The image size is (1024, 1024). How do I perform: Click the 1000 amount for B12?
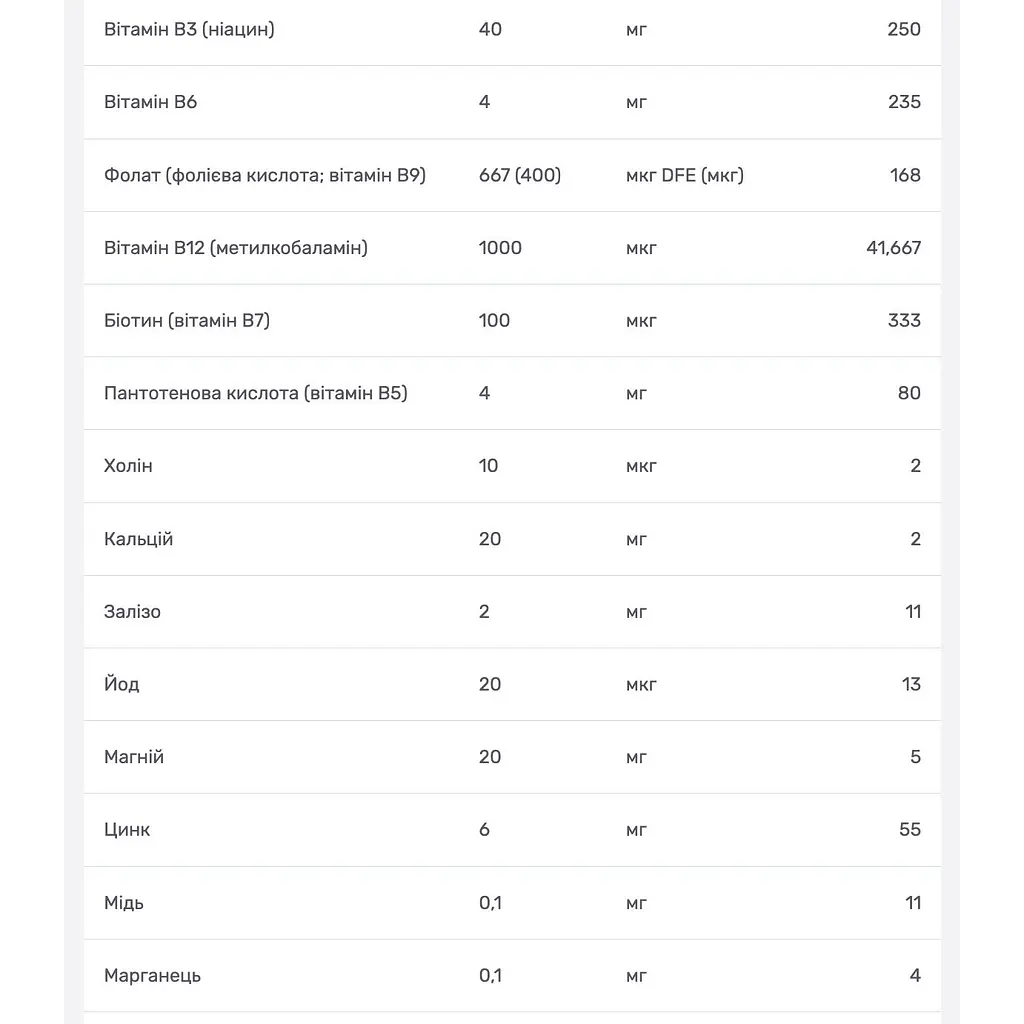500,248
